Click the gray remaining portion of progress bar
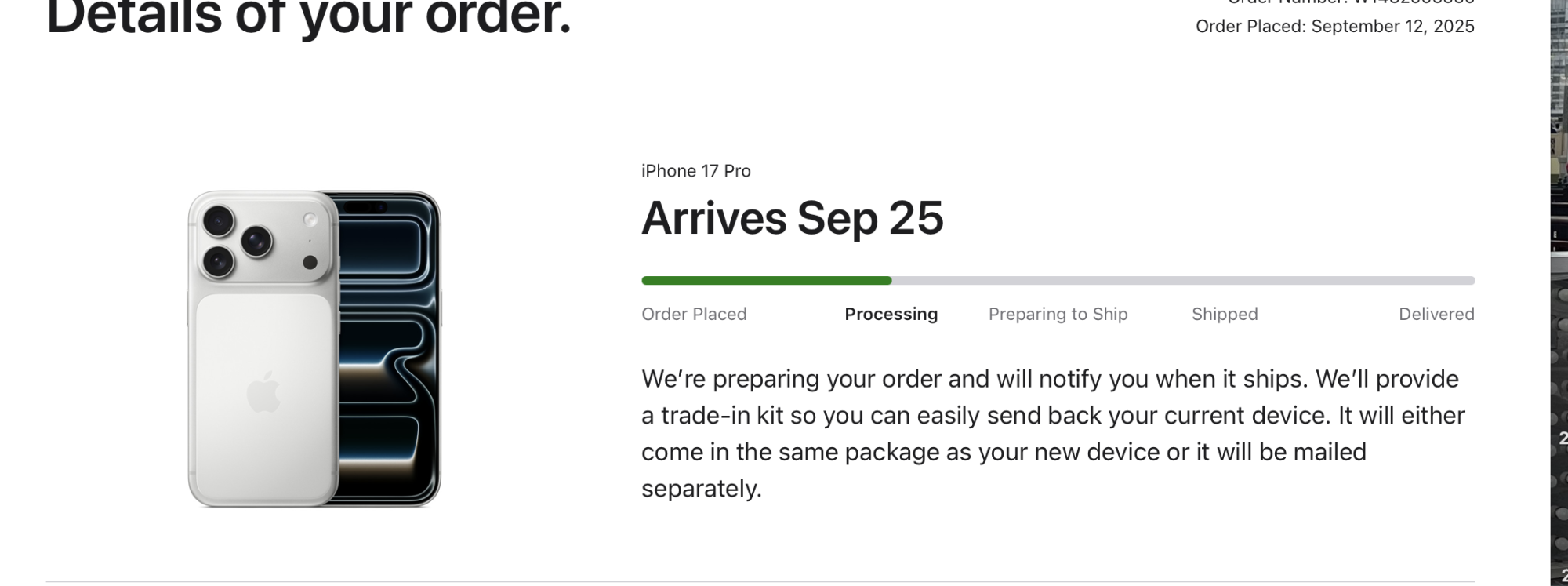Viewport: 1568px width, 586px height. [1182, 281]
